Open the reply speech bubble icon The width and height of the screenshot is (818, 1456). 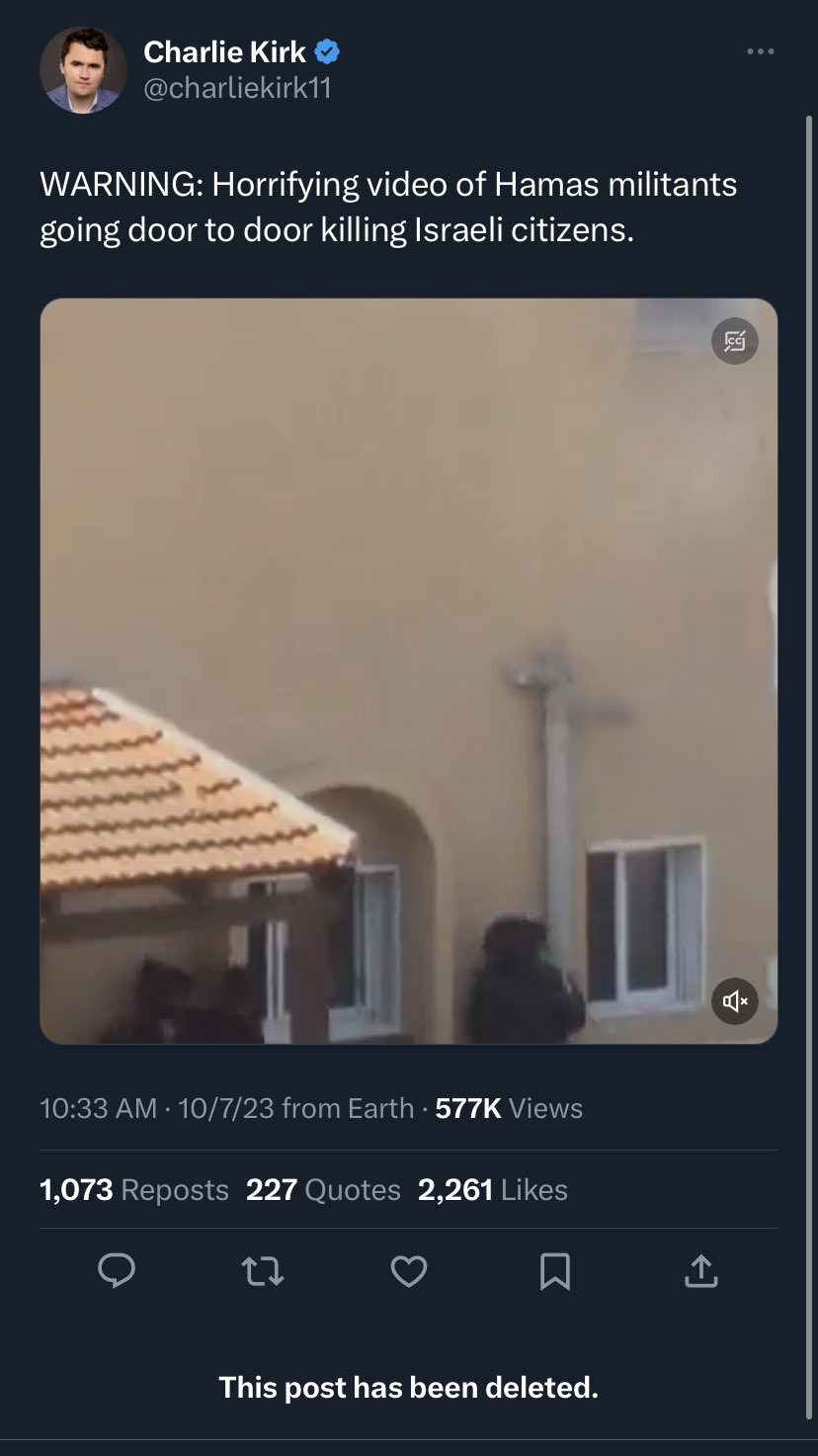(x=117, y=1271)
